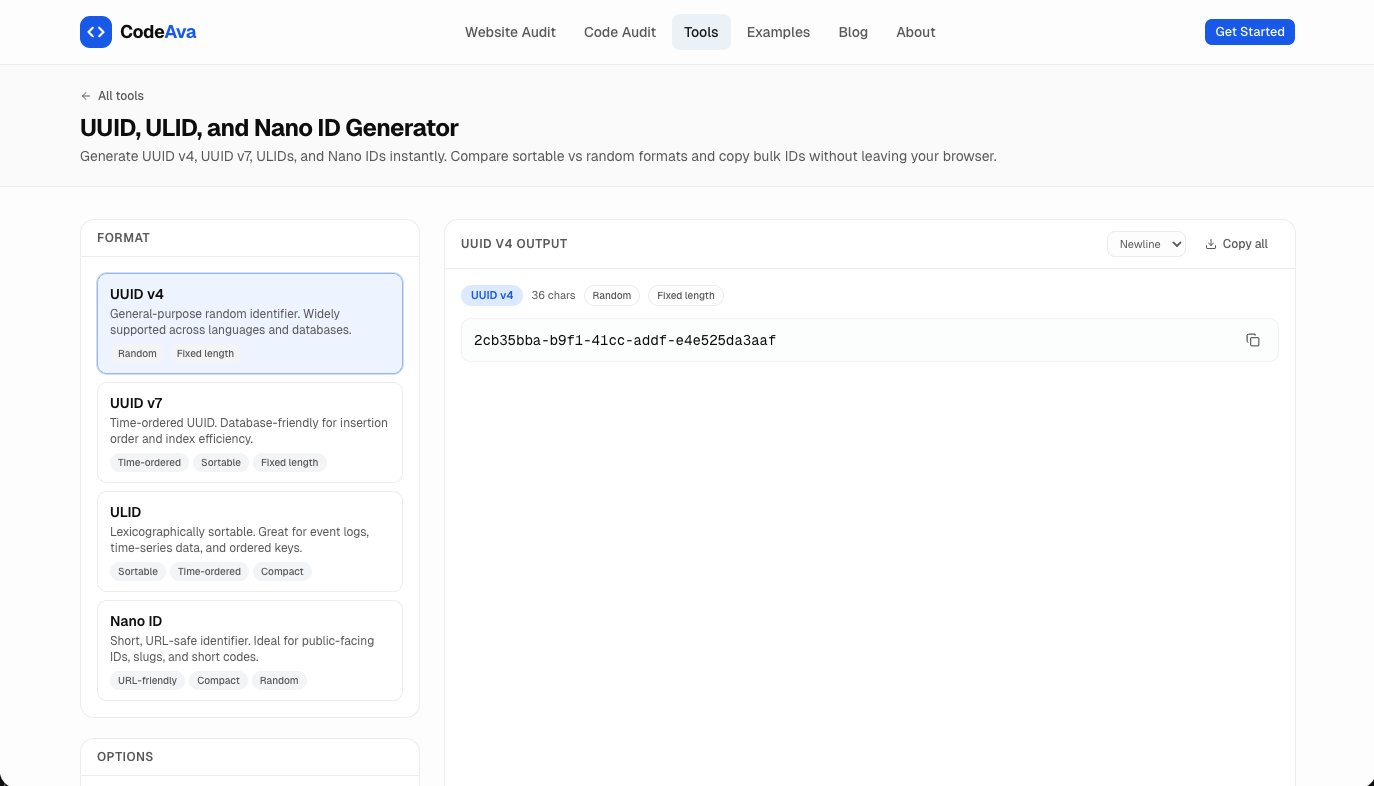Click the UUID v4 blue badge in output
The height and width of the screenshot is (786, 1374).
pyautogui.click(x=492, y=296)
